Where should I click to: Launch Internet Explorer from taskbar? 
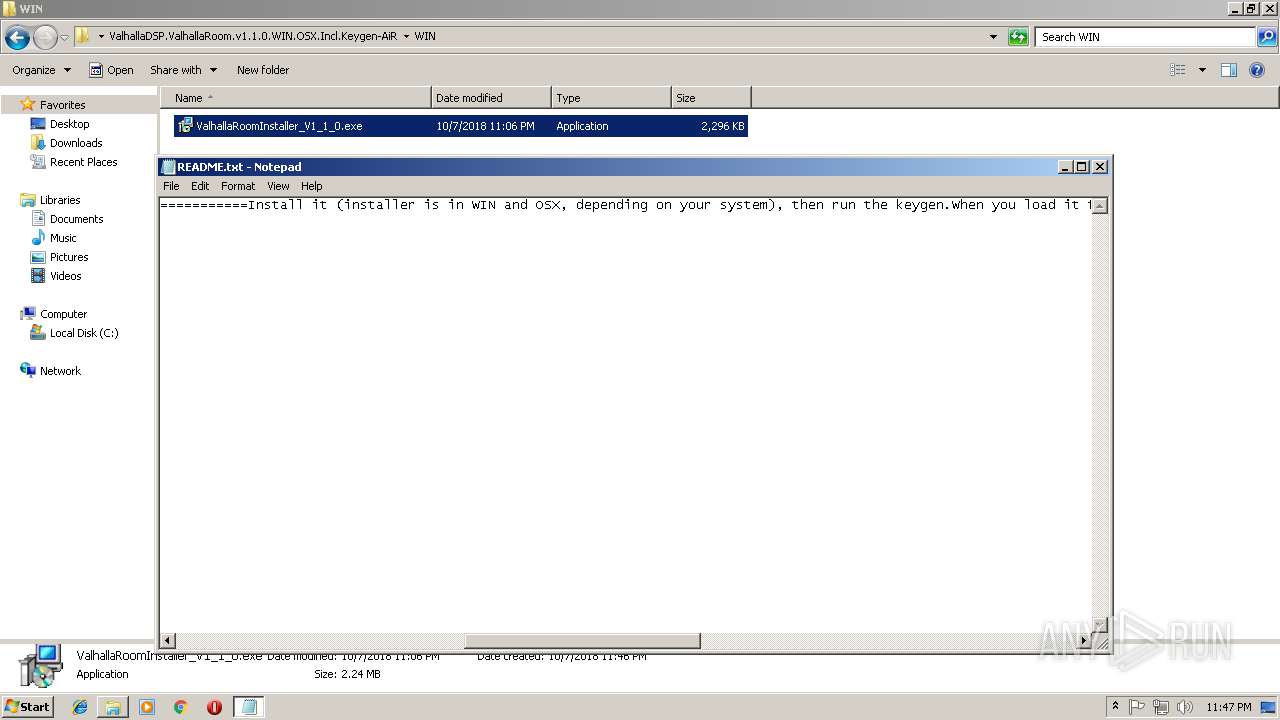pyautogui.click(x=80, y=707)
